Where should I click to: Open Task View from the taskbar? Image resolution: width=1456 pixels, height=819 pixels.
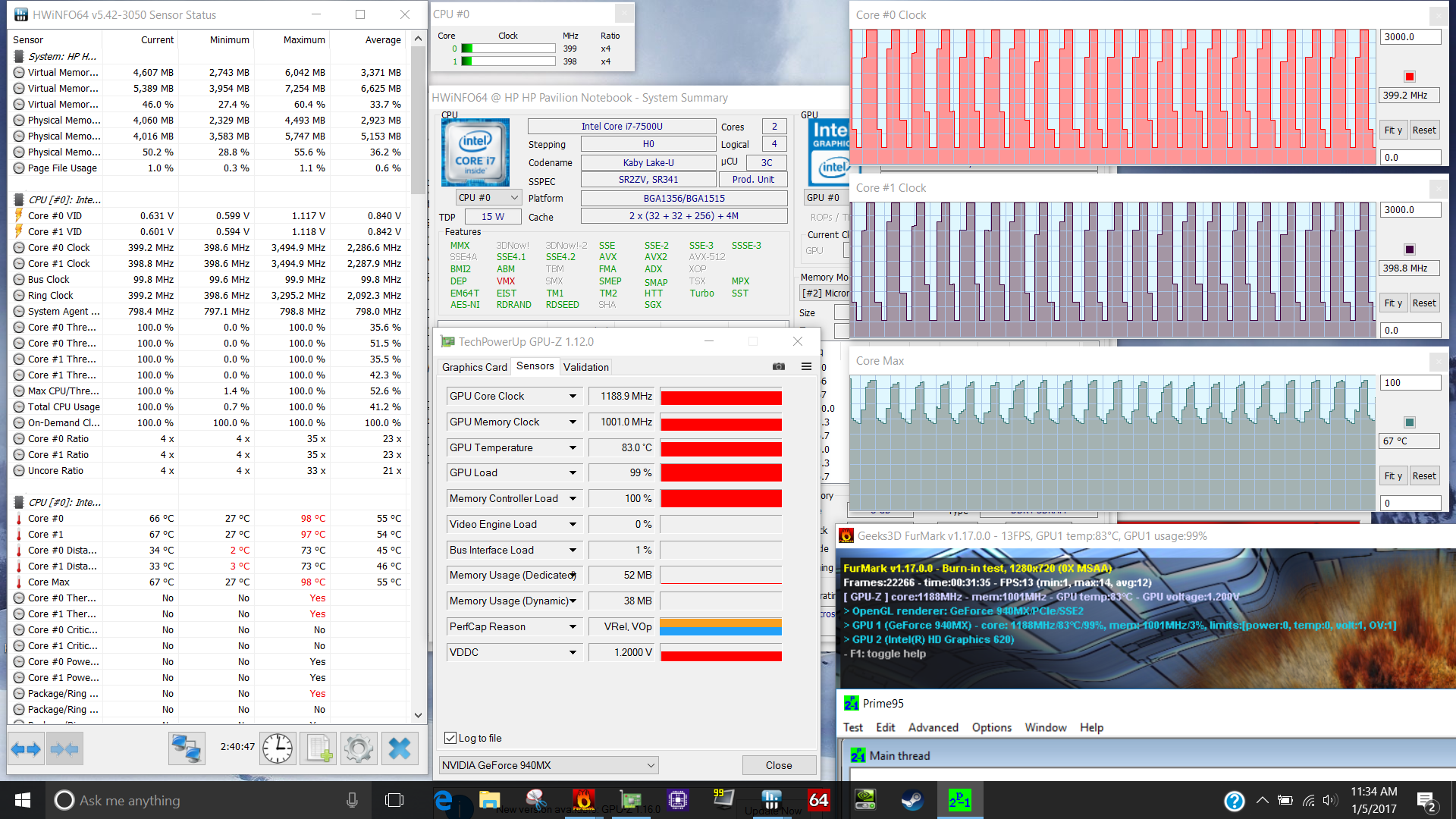(394, 800)
